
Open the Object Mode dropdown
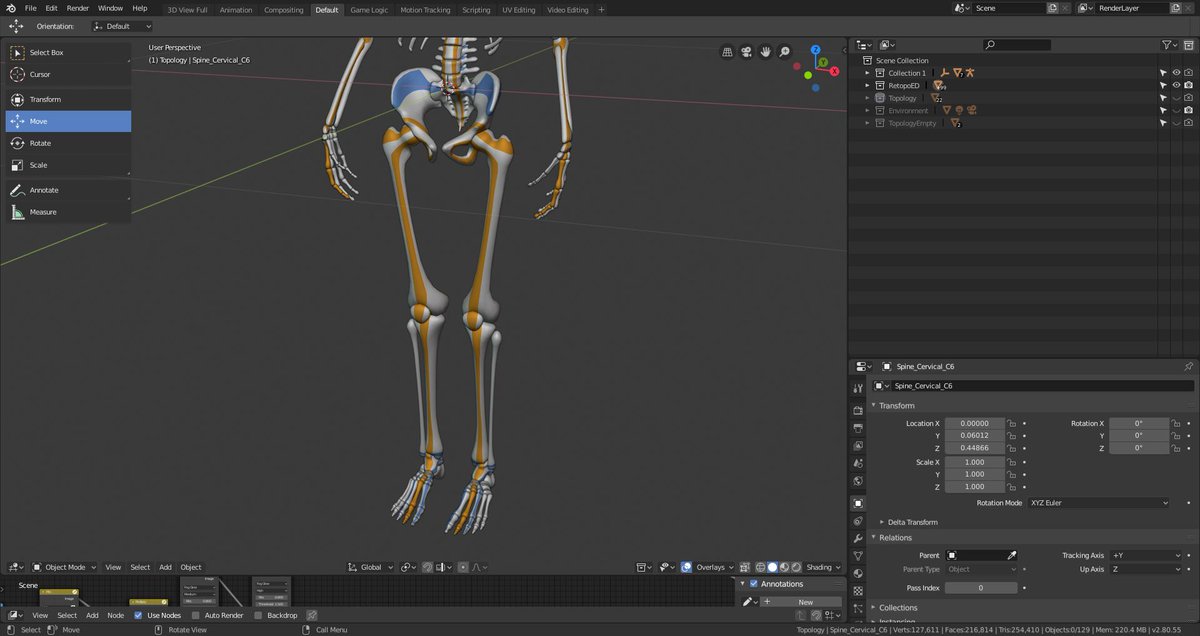[65, 567]
